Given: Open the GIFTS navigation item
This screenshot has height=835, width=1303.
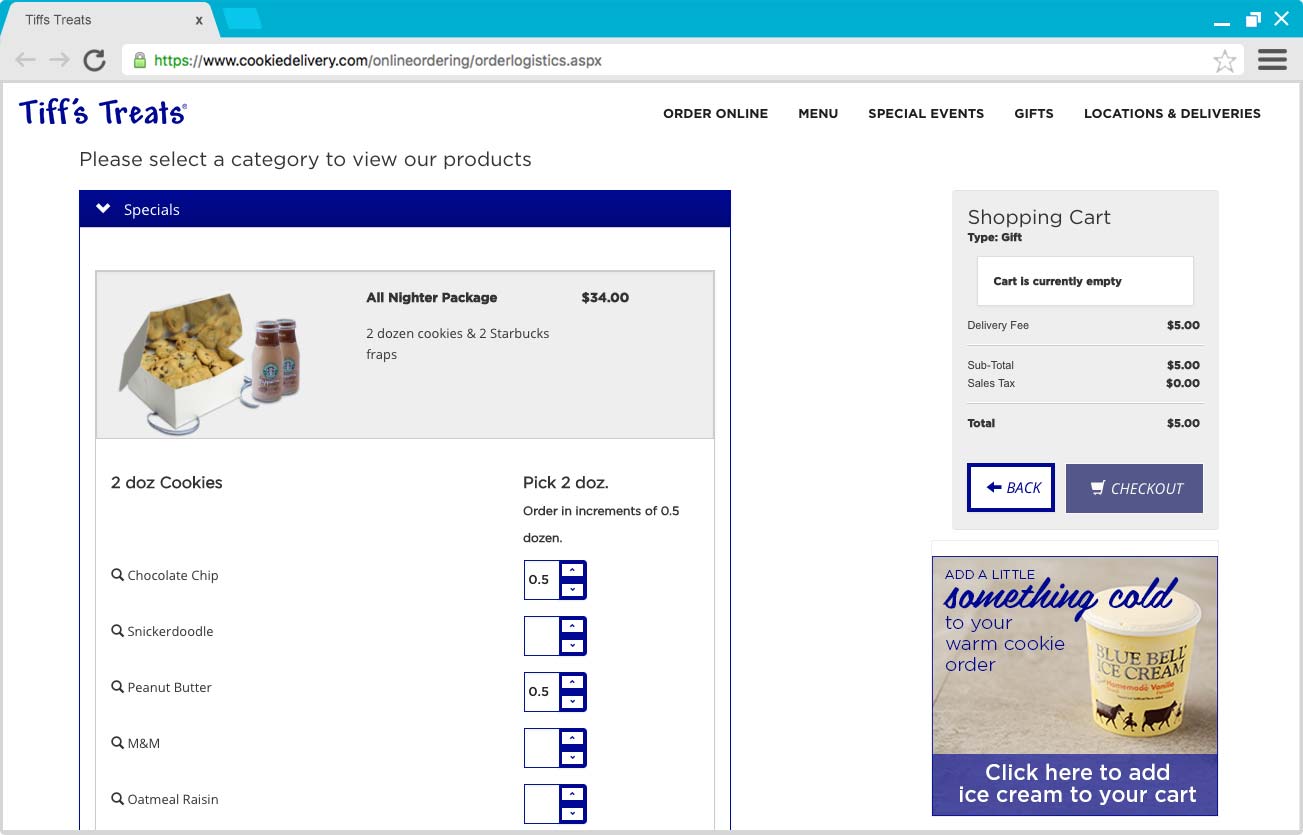Looking at the screenshot, I should pos(1034,113).
